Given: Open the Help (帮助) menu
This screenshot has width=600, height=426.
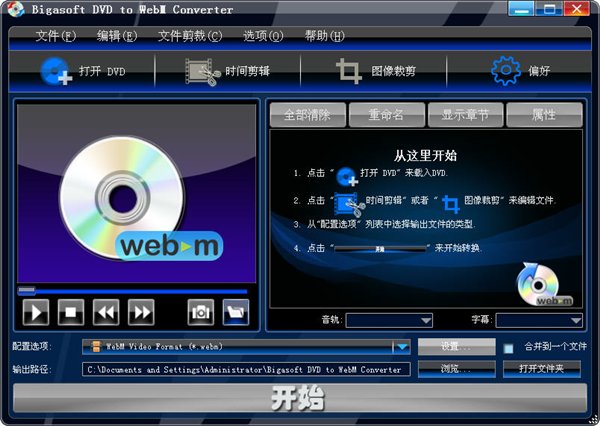Looking at the screenshot, I should tap(324, 36).
